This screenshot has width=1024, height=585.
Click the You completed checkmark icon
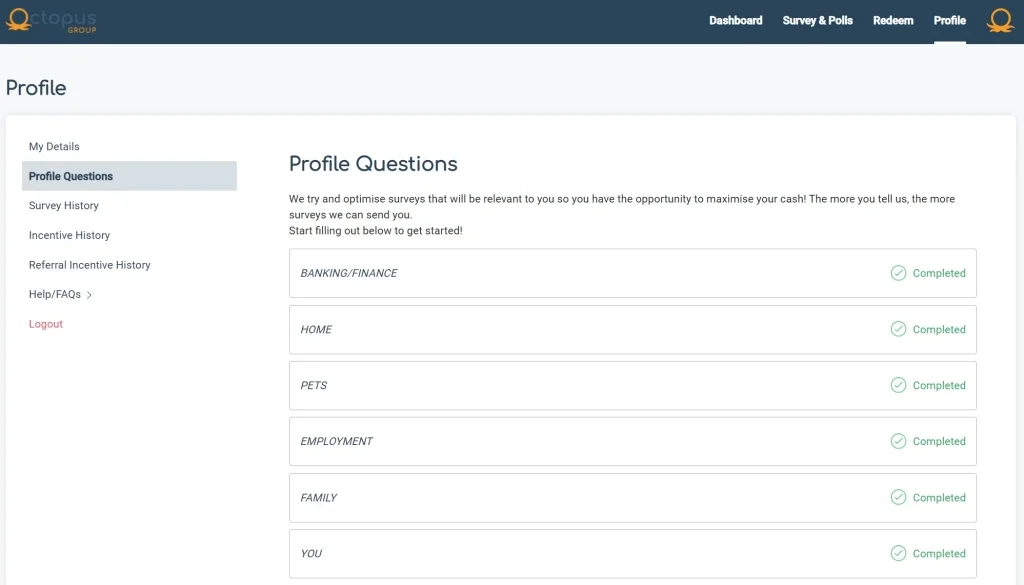point(898,553)
